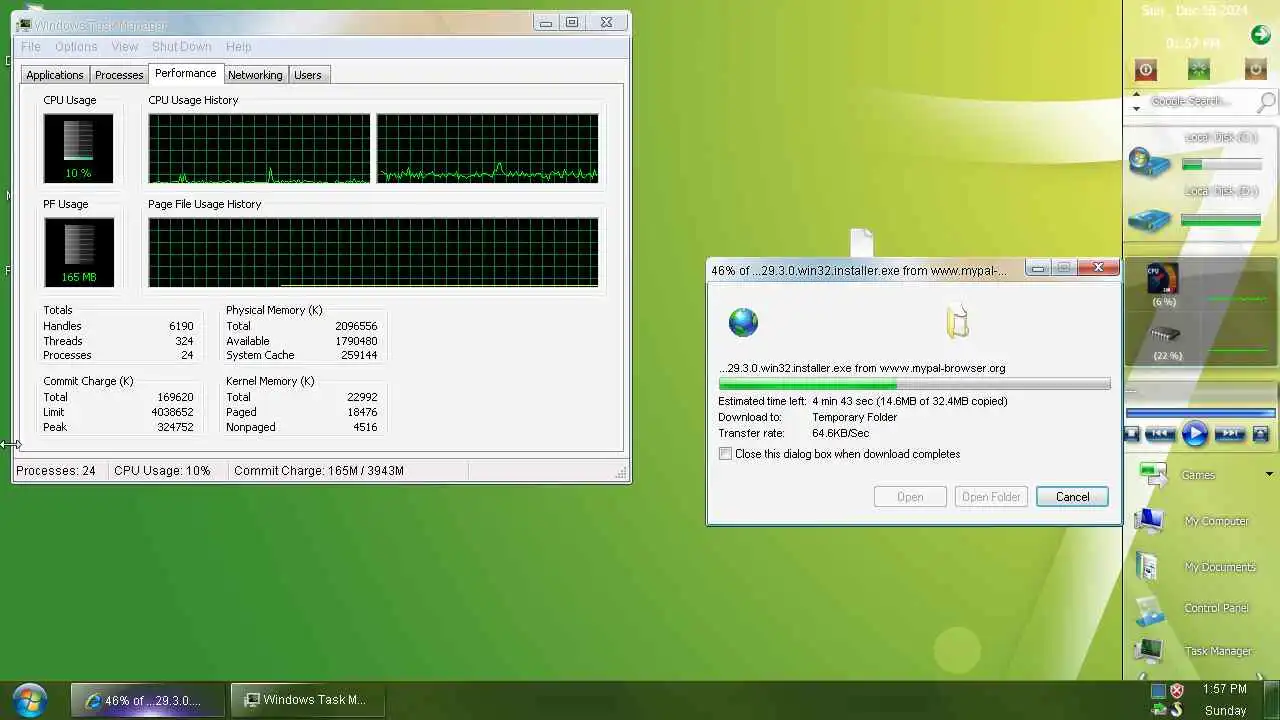Click the network activity tray icon
Viewport: 1280px width, 720px height.
(x=1158, y=710)
